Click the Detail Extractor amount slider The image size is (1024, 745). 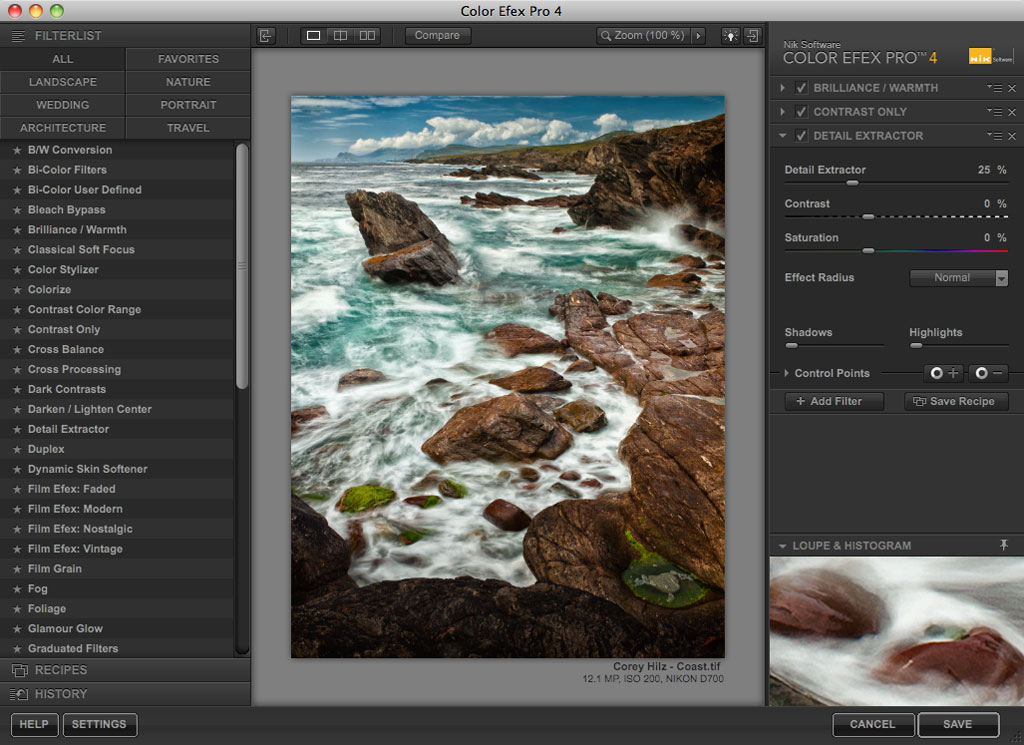pos(852,183)
